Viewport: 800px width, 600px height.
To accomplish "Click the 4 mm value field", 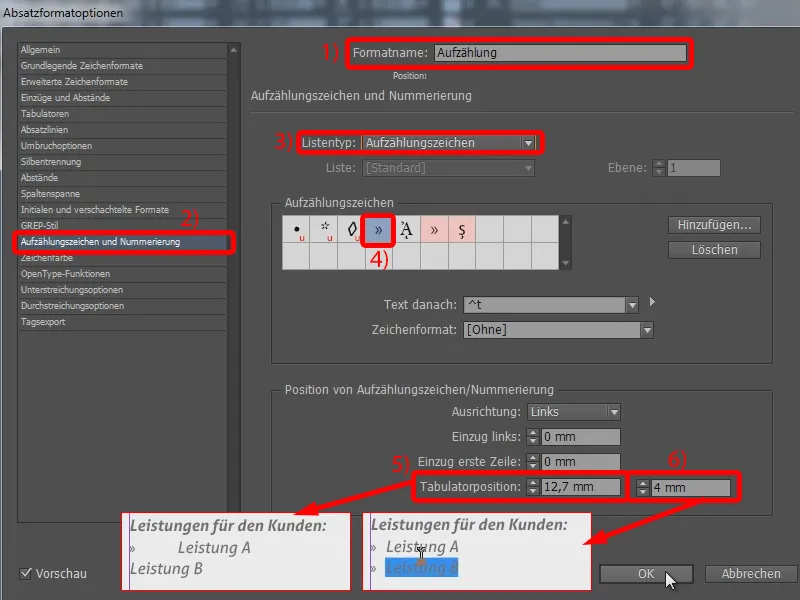I will (690, 488).
